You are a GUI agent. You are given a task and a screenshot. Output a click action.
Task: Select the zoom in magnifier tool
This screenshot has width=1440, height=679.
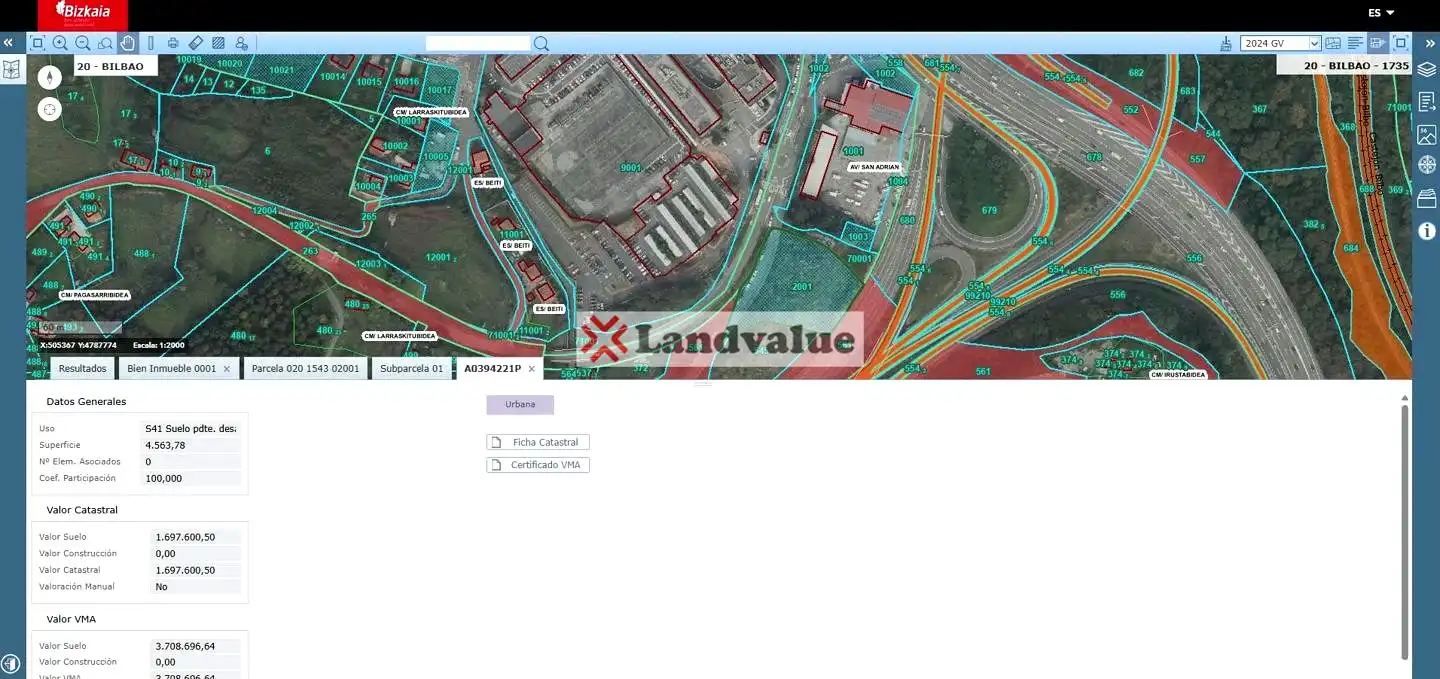[x=60, y=43]
